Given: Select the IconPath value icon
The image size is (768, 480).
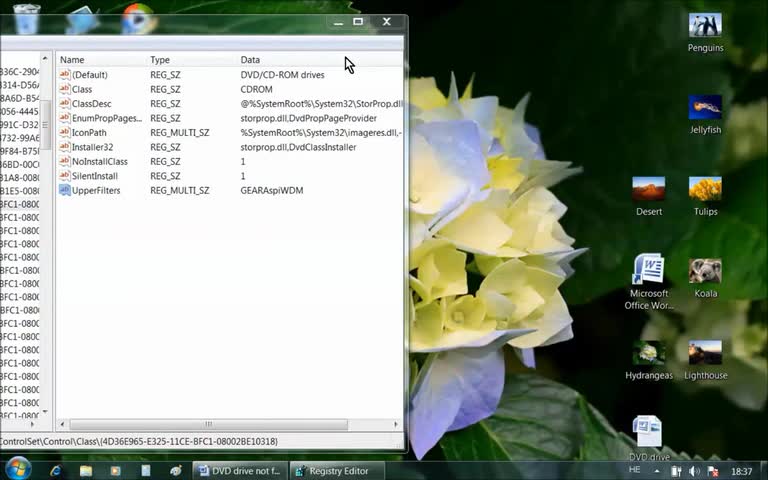Looking at the screenshot, I should pos(65,132).
